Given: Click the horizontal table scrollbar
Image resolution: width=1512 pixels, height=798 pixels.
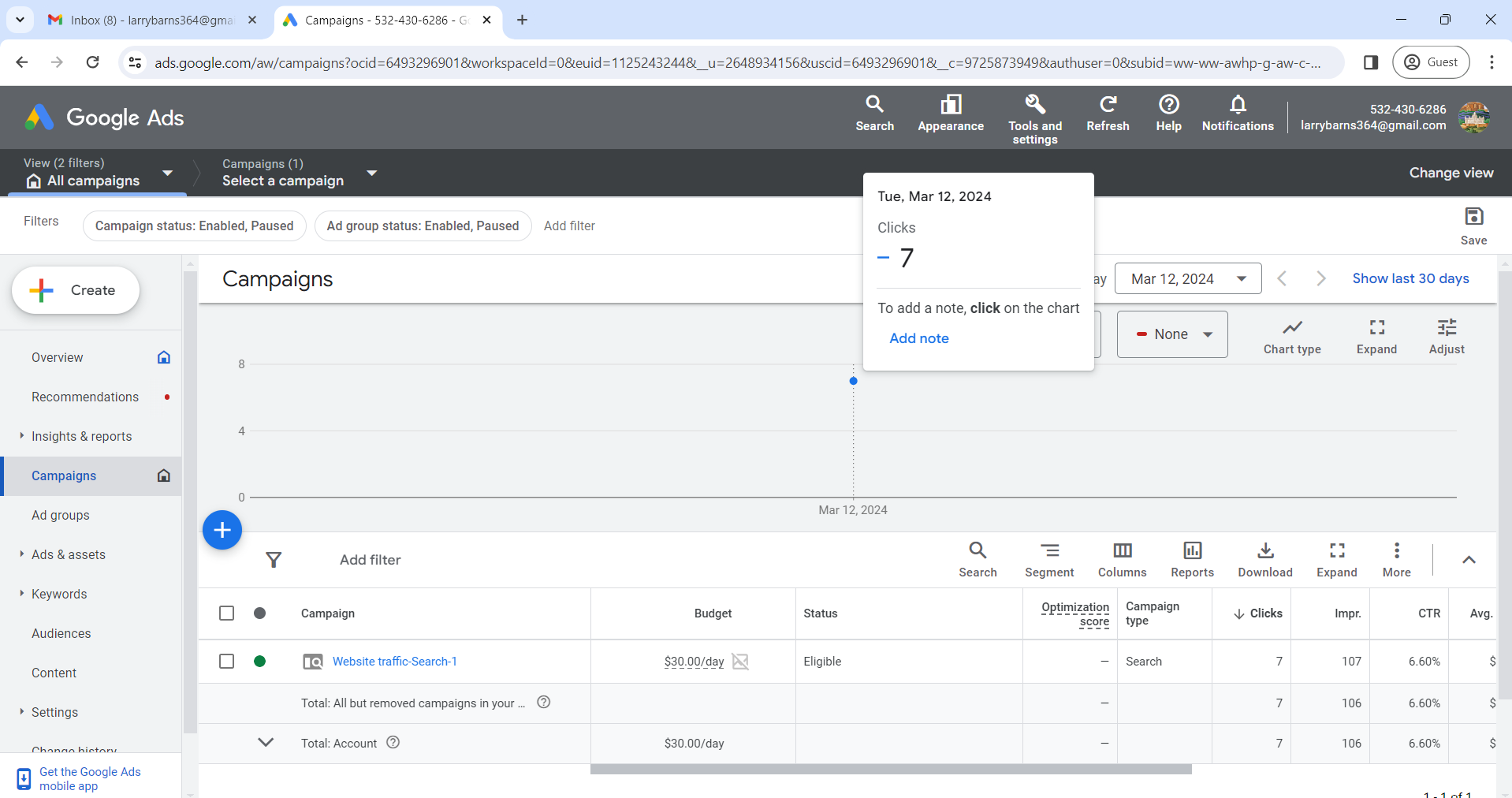Looking at the screenshot, I should click(891, 769).
